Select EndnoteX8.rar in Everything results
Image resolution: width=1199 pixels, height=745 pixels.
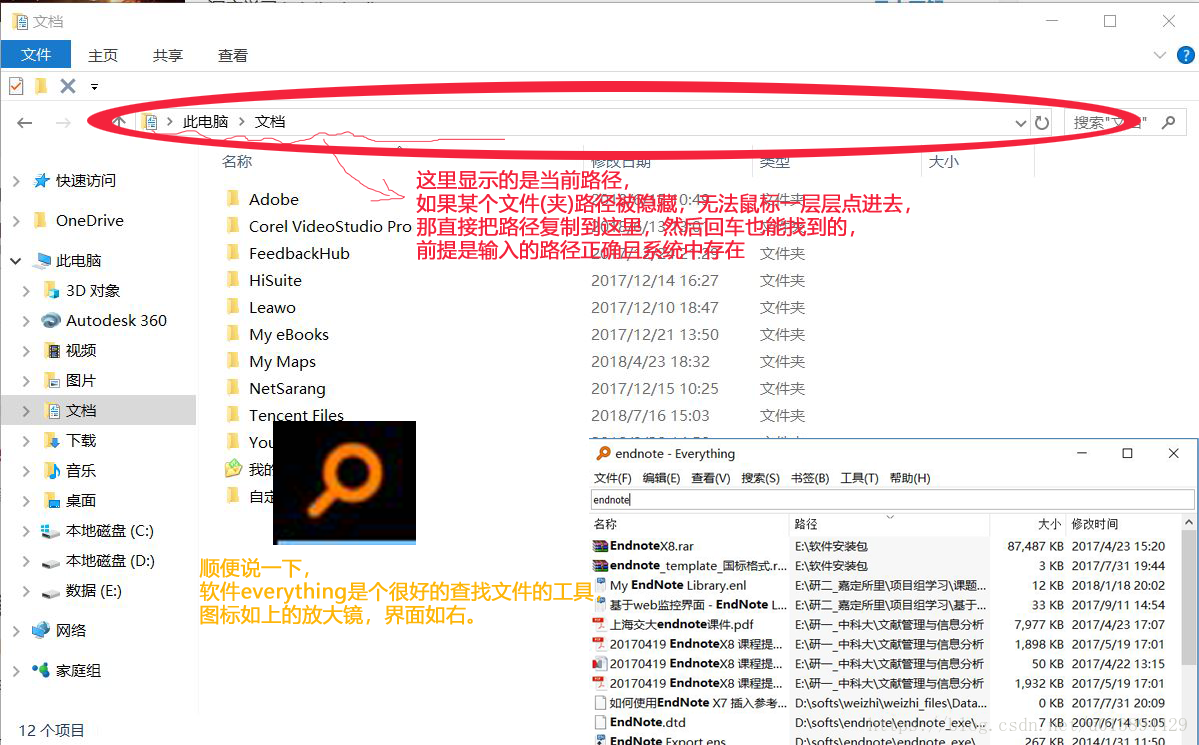651,546
